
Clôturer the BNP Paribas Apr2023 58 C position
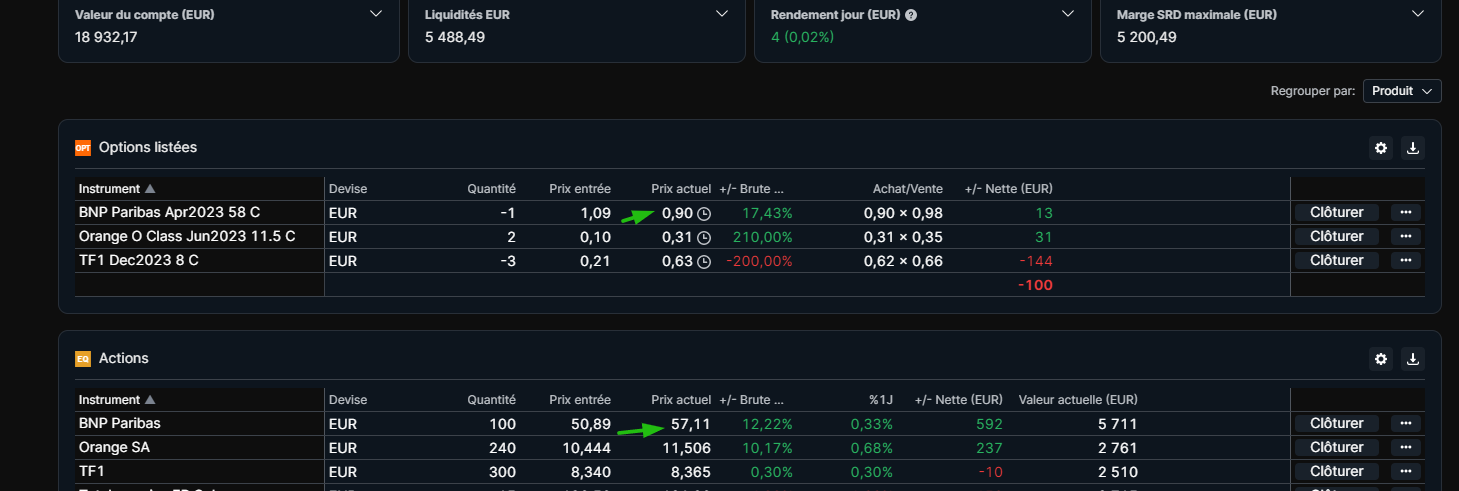point(1336,213)
